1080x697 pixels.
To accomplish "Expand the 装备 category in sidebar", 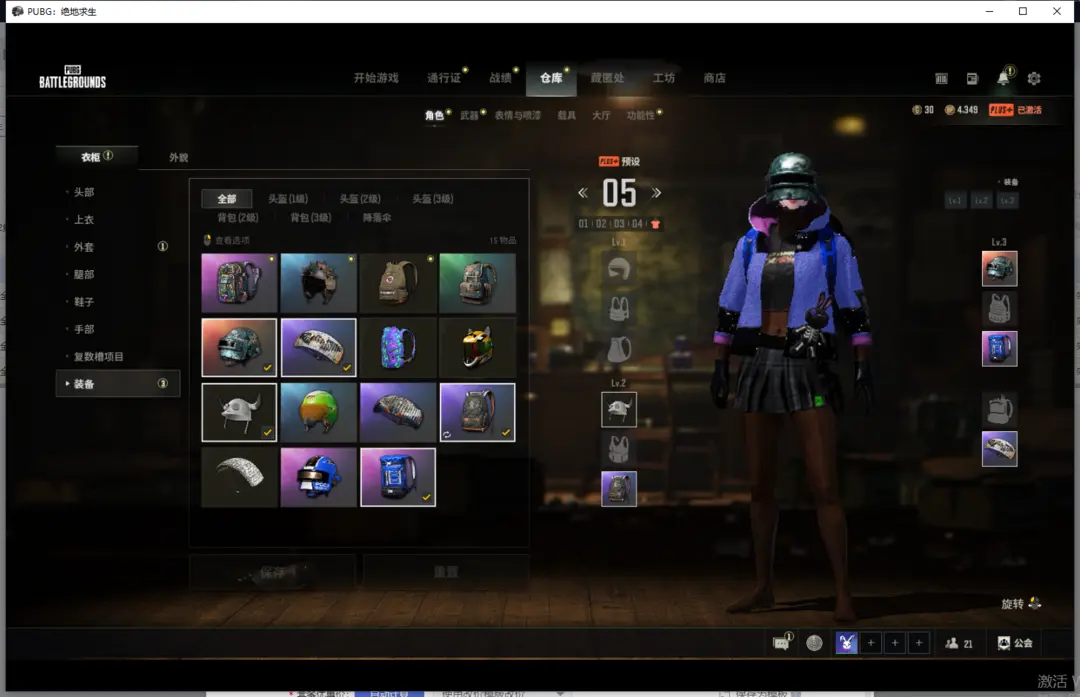I will (x=118, y=384).
